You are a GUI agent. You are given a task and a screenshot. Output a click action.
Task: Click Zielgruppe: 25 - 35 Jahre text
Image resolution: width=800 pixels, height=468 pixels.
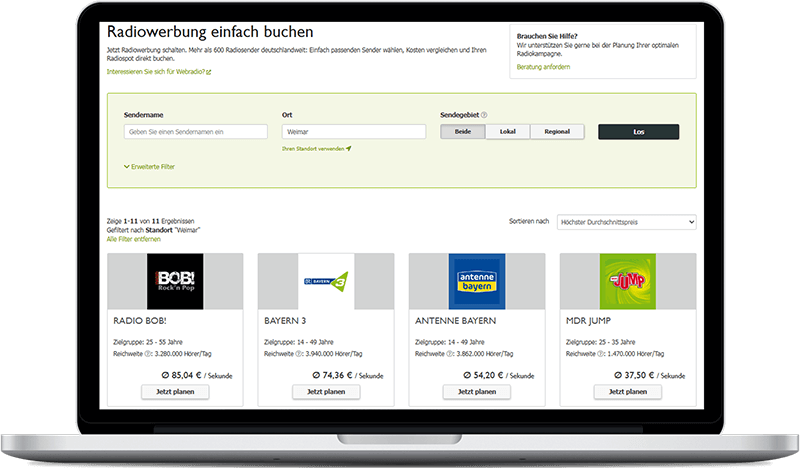601,342
